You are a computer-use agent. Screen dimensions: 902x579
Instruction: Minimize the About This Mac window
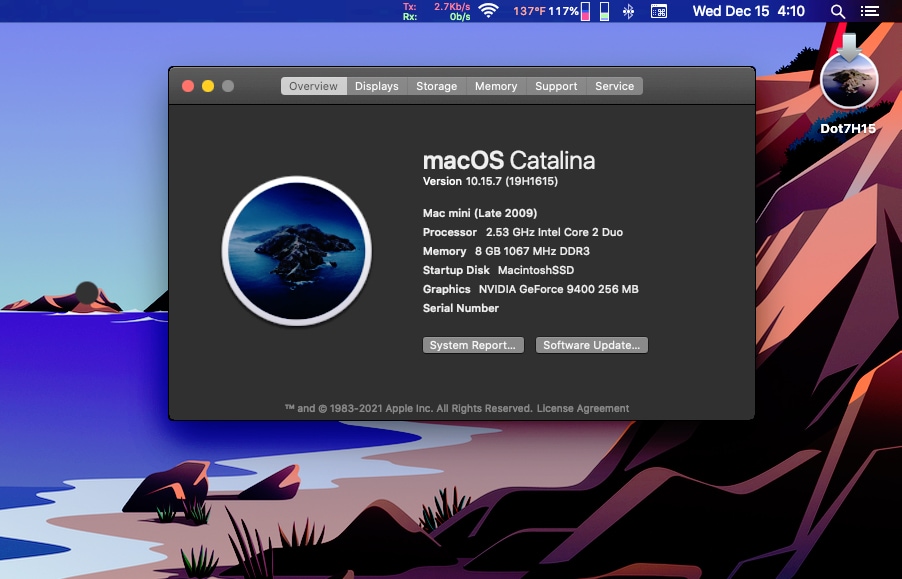click(x=208, y=86)
